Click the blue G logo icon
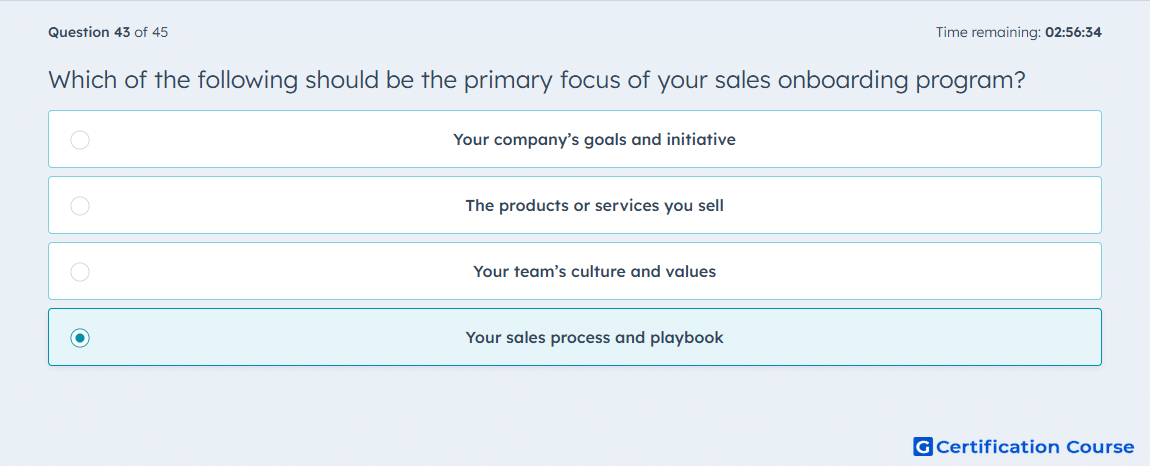Image resolution: width=1150 pixels, height=466 pixels. click(x=923, y=446)
